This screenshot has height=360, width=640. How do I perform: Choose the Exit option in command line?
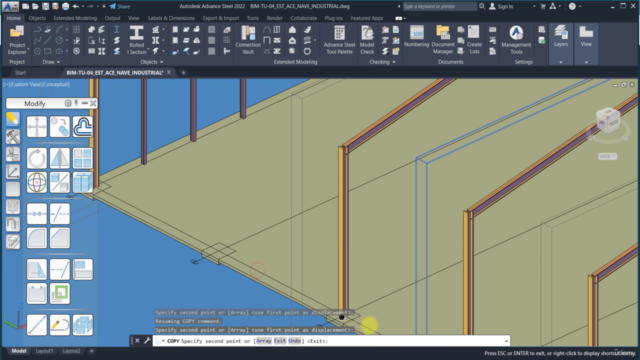point(280,341)
